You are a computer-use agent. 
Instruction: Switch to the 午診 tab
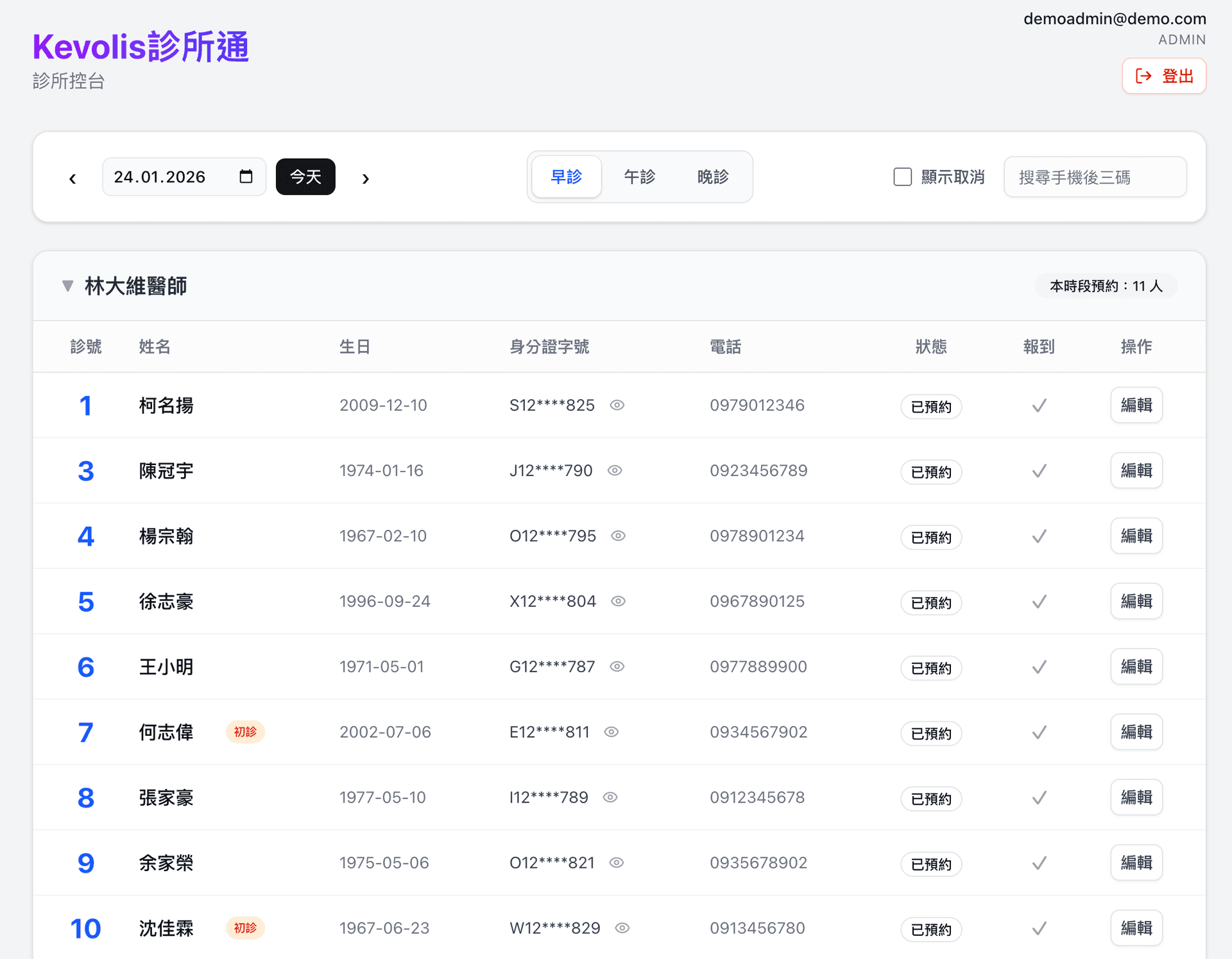[639, 176]
